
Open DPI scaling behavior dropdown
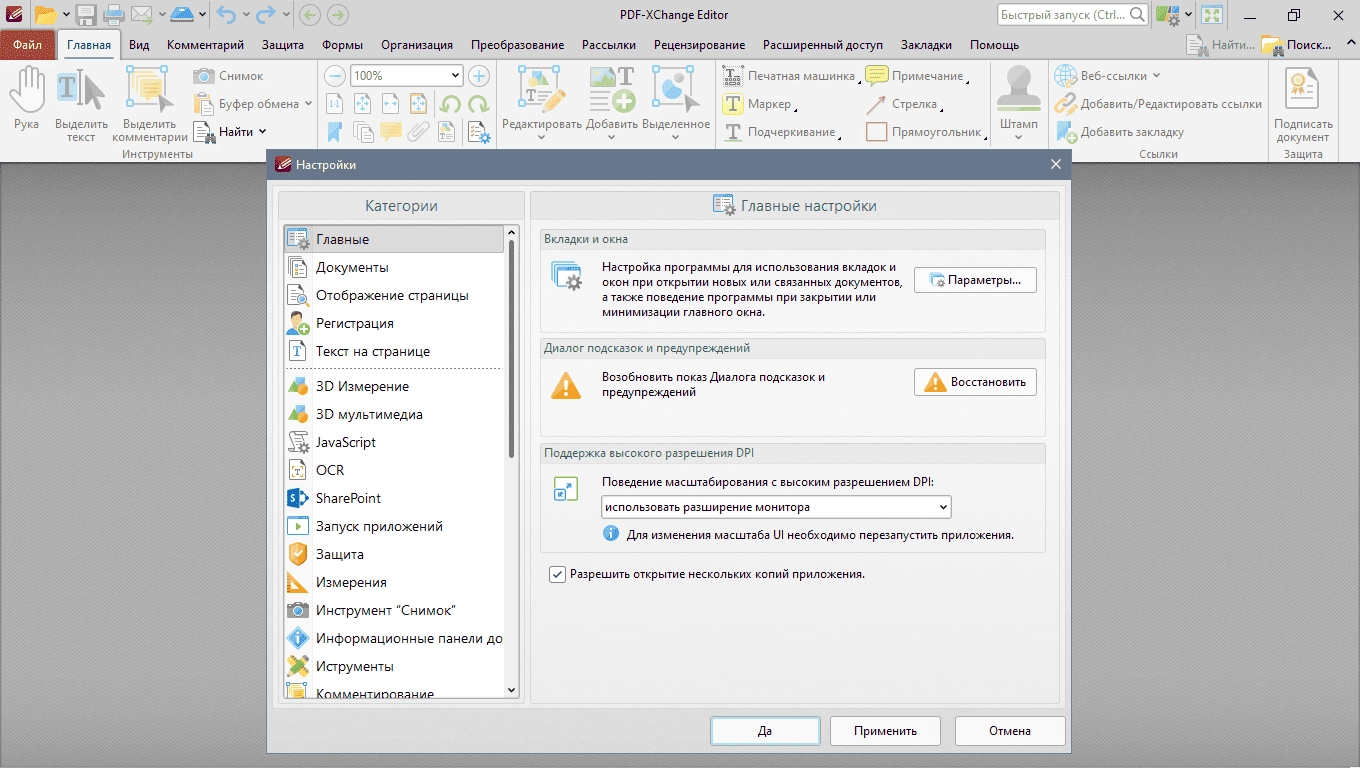pos(776,507)
